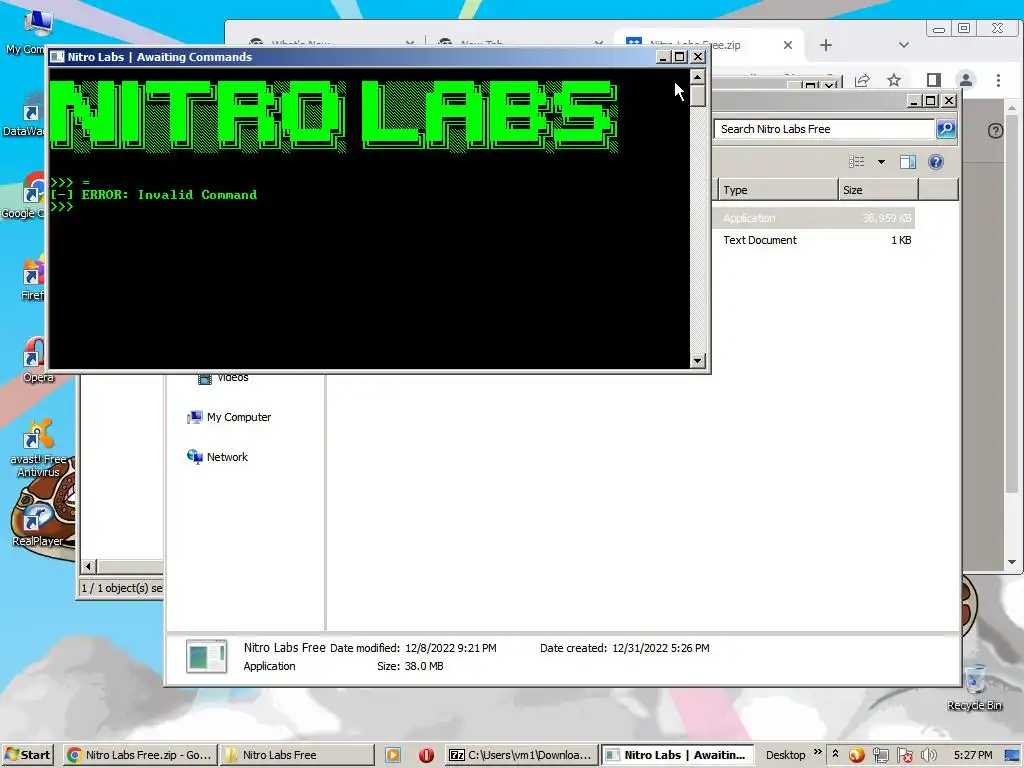Click the red Opera taskbar icon
1024x768 pixels.
(x=426, y=755)
